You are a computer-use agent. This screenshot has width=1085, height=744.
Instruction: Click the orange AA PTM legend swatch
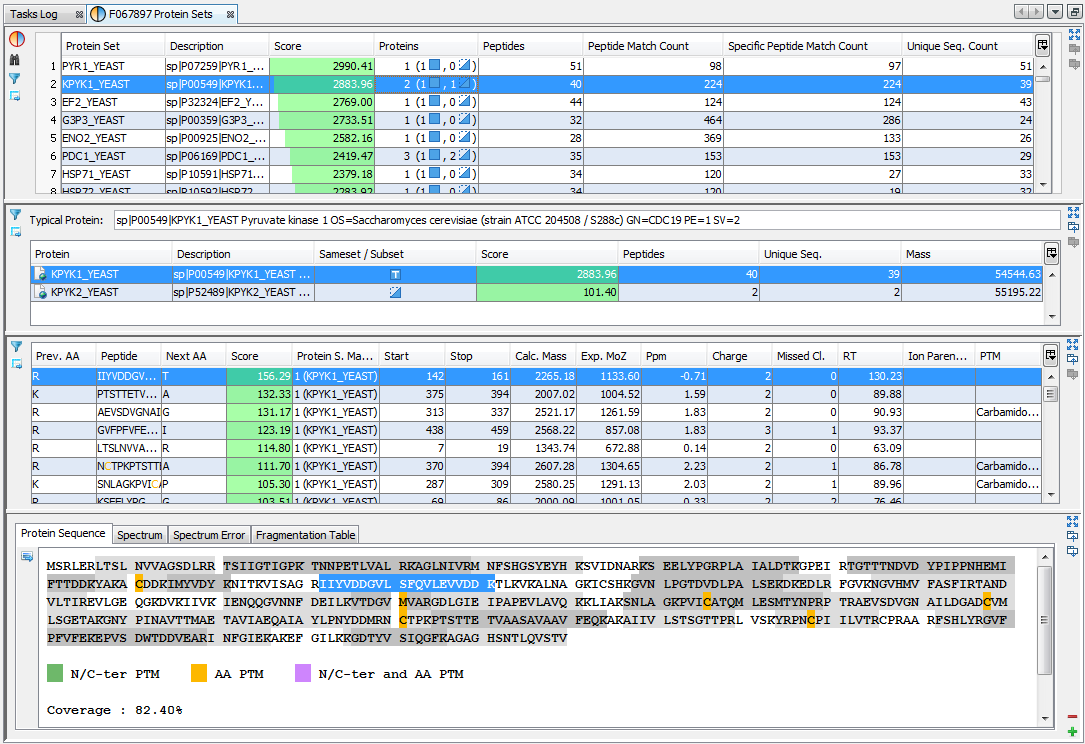(x=200, y=674)
